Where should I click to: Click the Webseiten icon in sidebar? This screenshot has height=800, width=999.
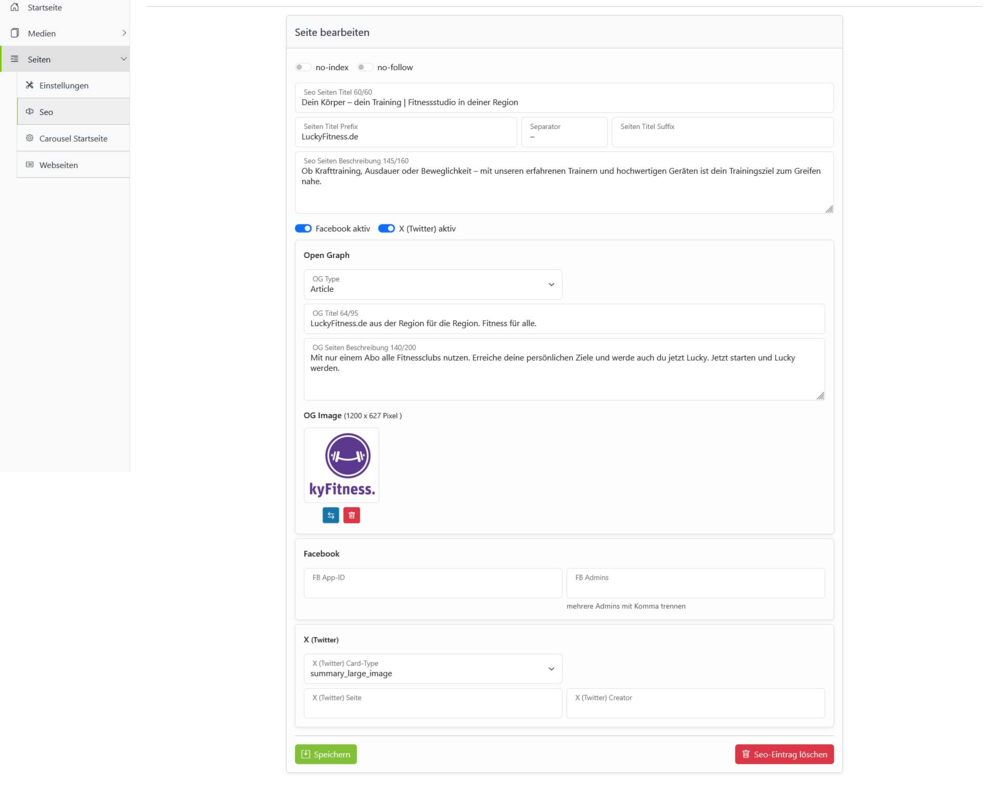click(x=29, y=164)
